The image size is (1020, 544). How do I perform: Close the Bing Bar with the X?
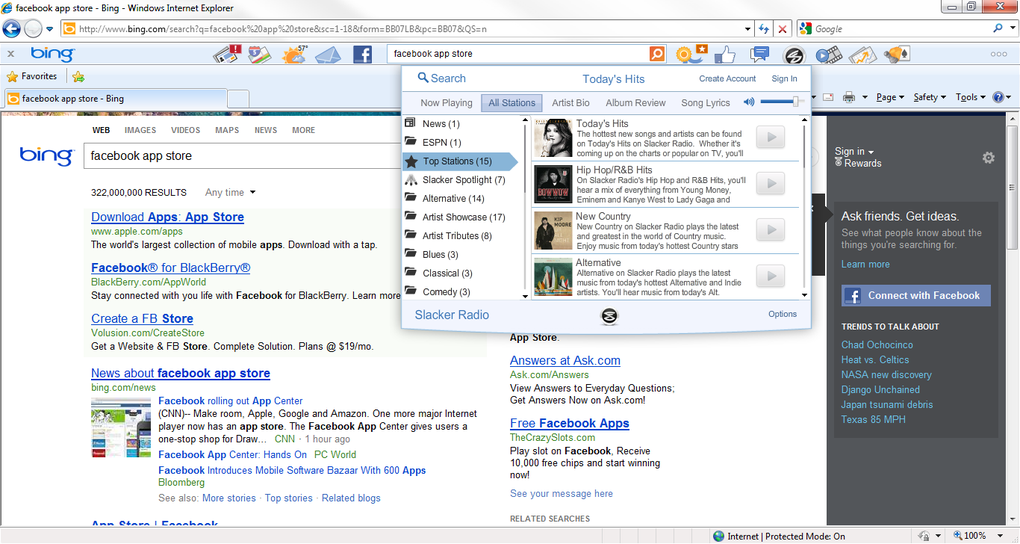pyautogui.click(x=11, y=54)
